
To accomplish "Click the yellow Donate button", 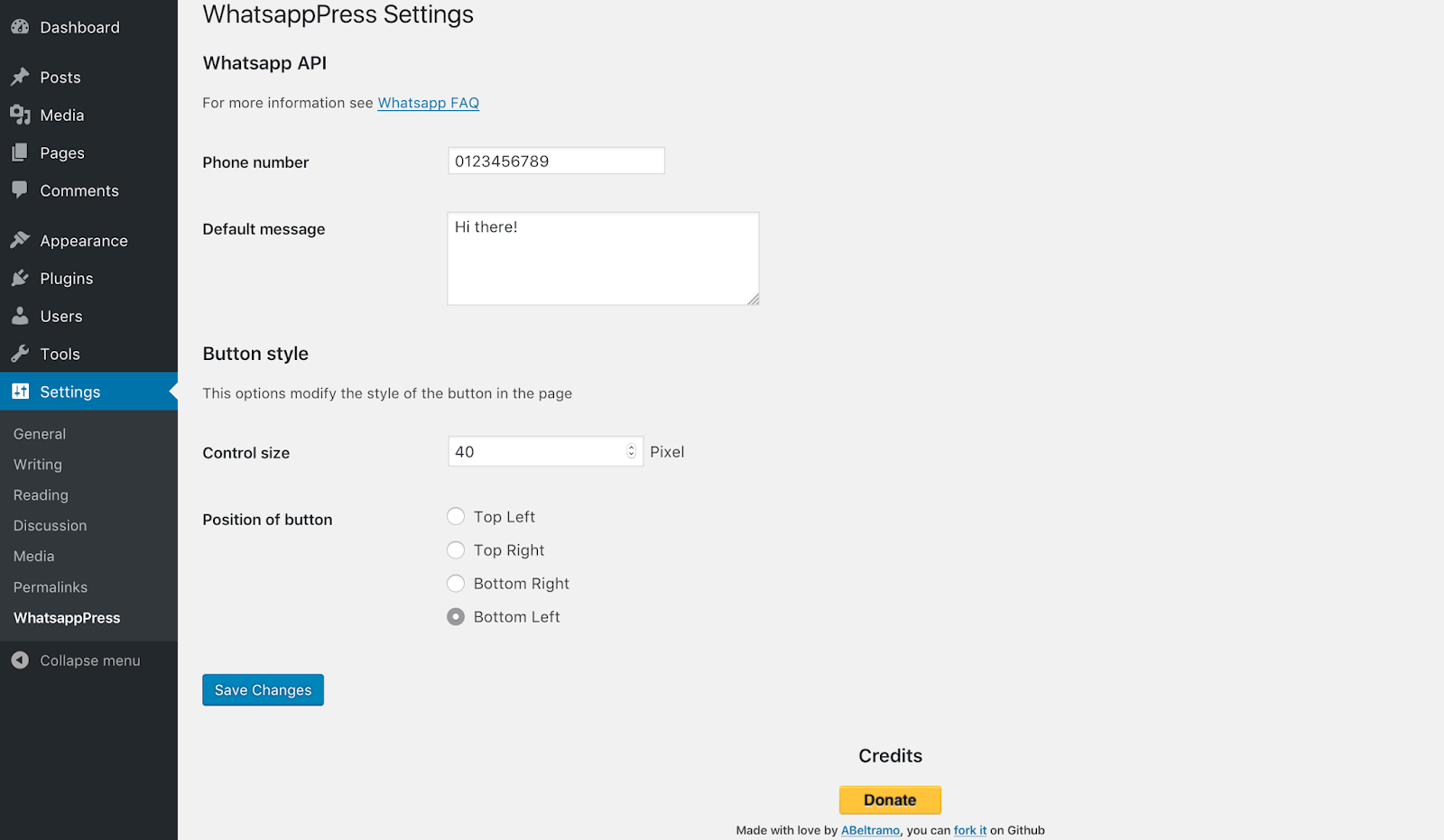I will click(x=890, y=799).
